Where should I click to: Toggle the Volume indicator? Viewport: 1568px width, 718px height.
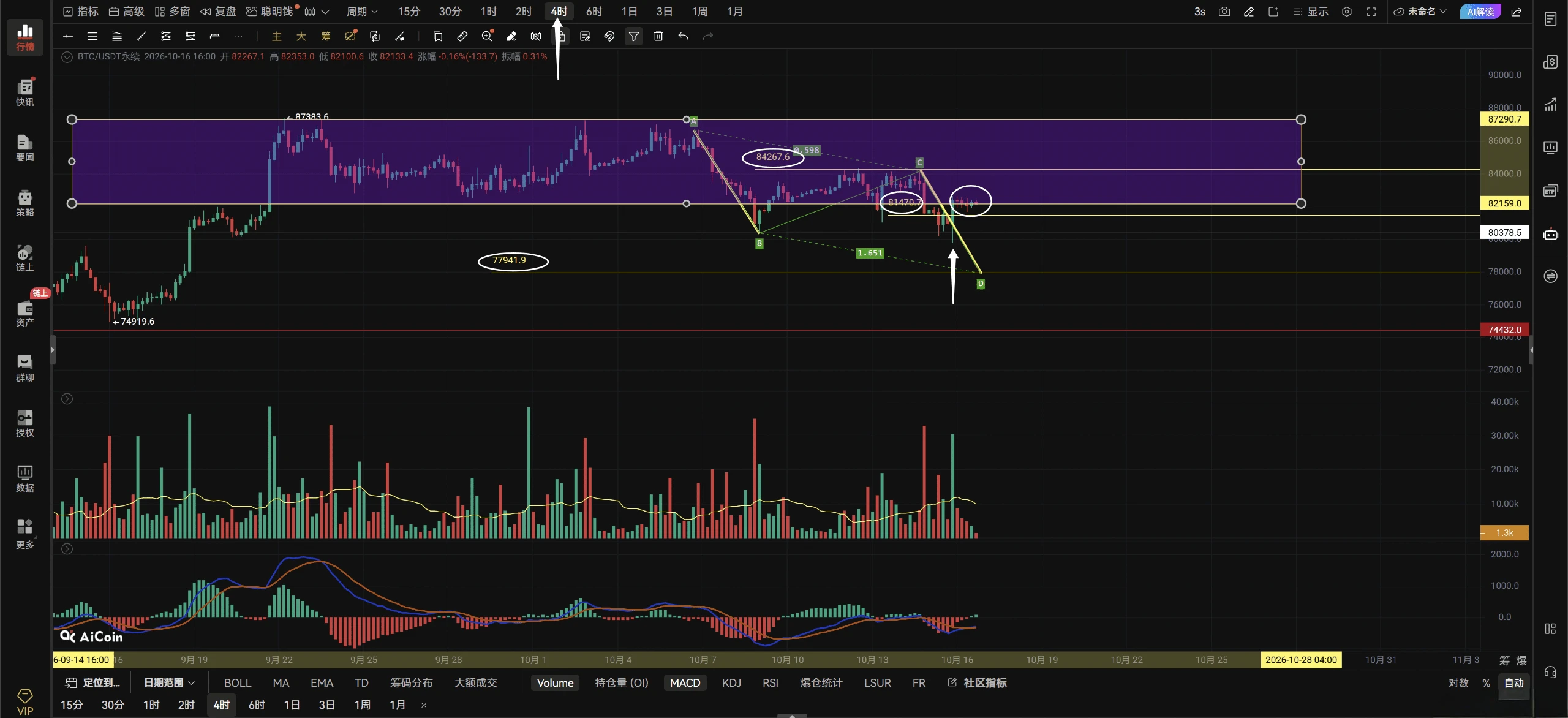[x=555, y=682]
